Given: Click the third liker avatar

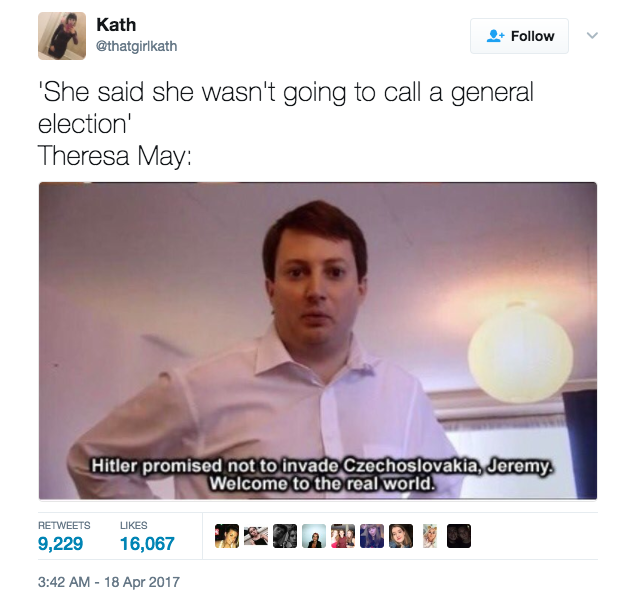Looking at the screenshot, I should tap(285, 536).
